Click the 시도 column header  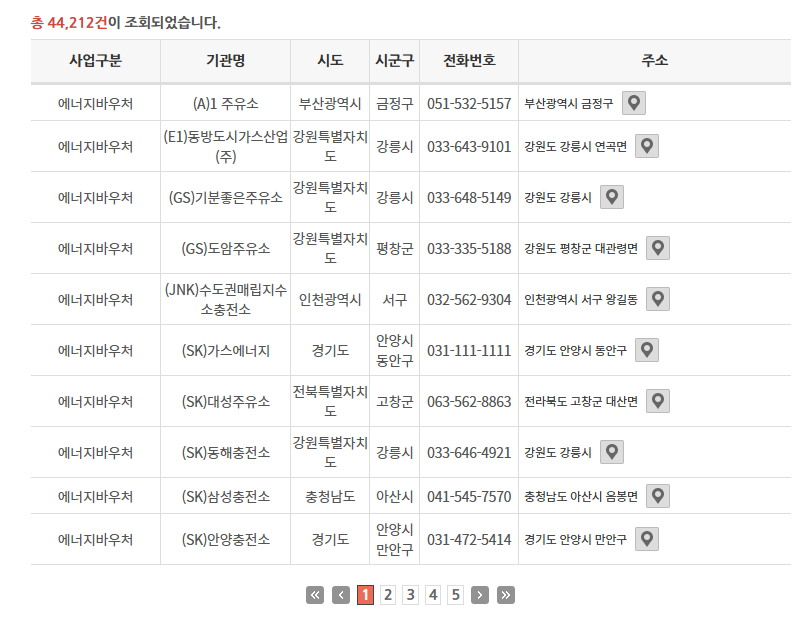[330, 61]
